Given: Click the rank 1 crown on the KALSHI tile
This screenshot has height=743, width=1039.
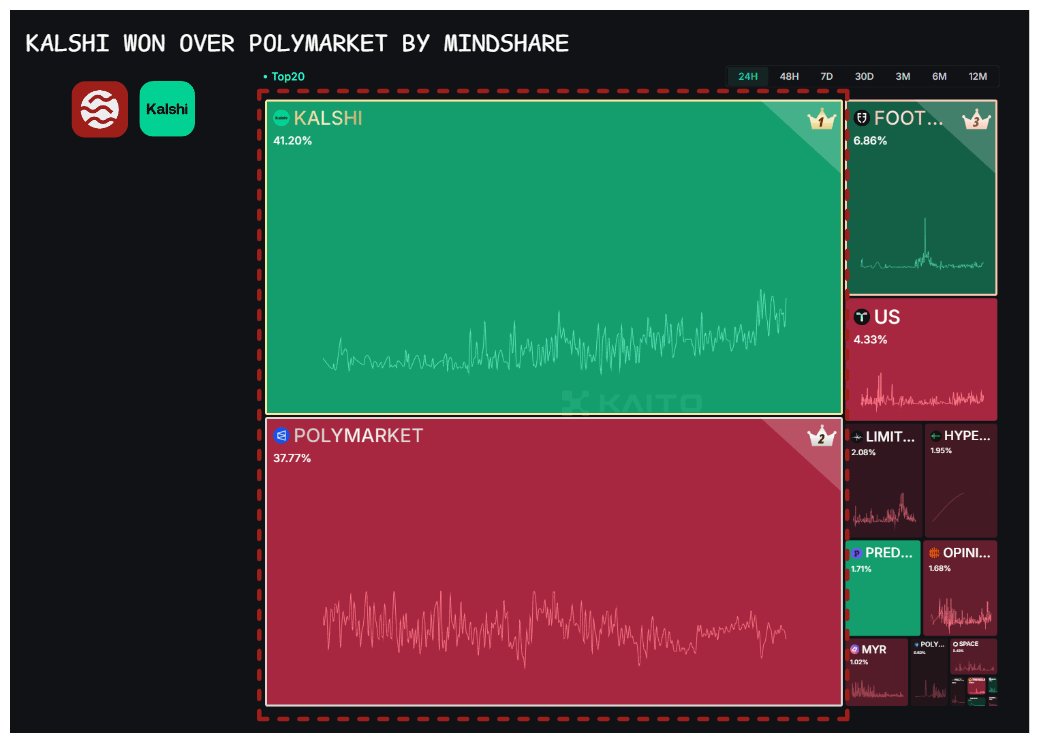Looking at the screenshot, I should point(821,119).
